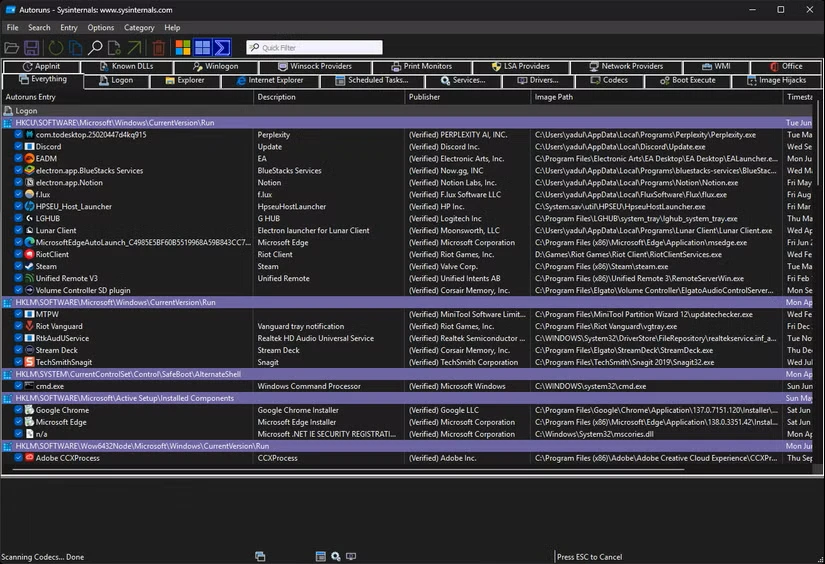Click the Open file folder icon

pyautogui.click(x=12, y=48)
